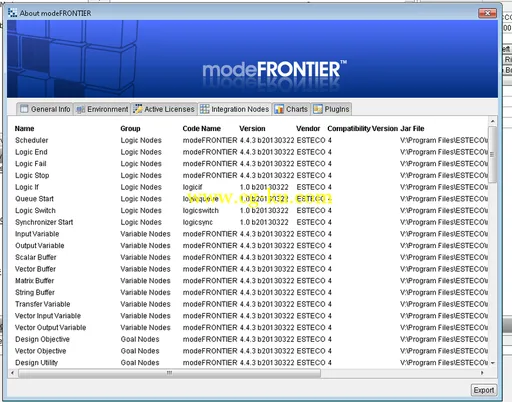The height and width of the screenshot is (402, 512).
Task: Click the horizontal scrollbar thumb
Action: click(169, 373)
